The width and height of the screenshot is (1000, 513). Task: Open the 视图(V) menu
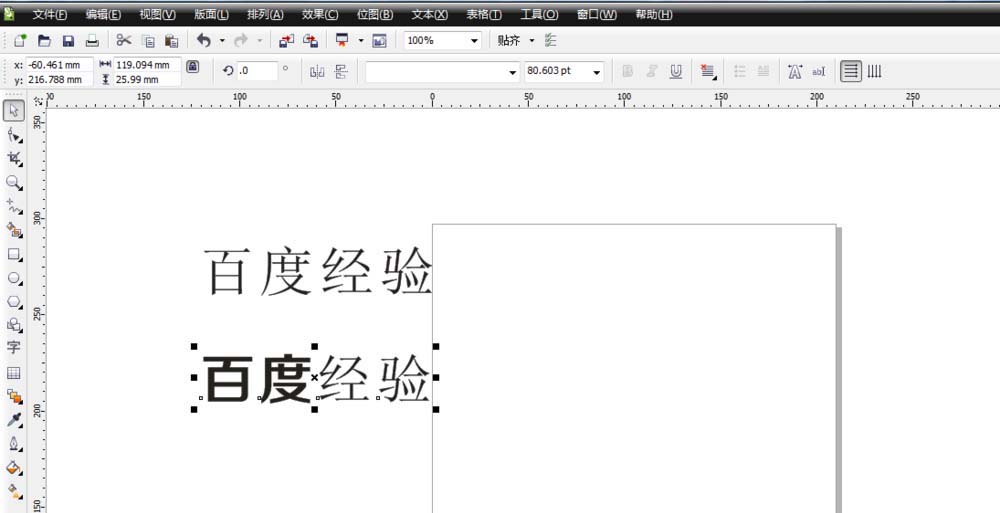point(158,14)
